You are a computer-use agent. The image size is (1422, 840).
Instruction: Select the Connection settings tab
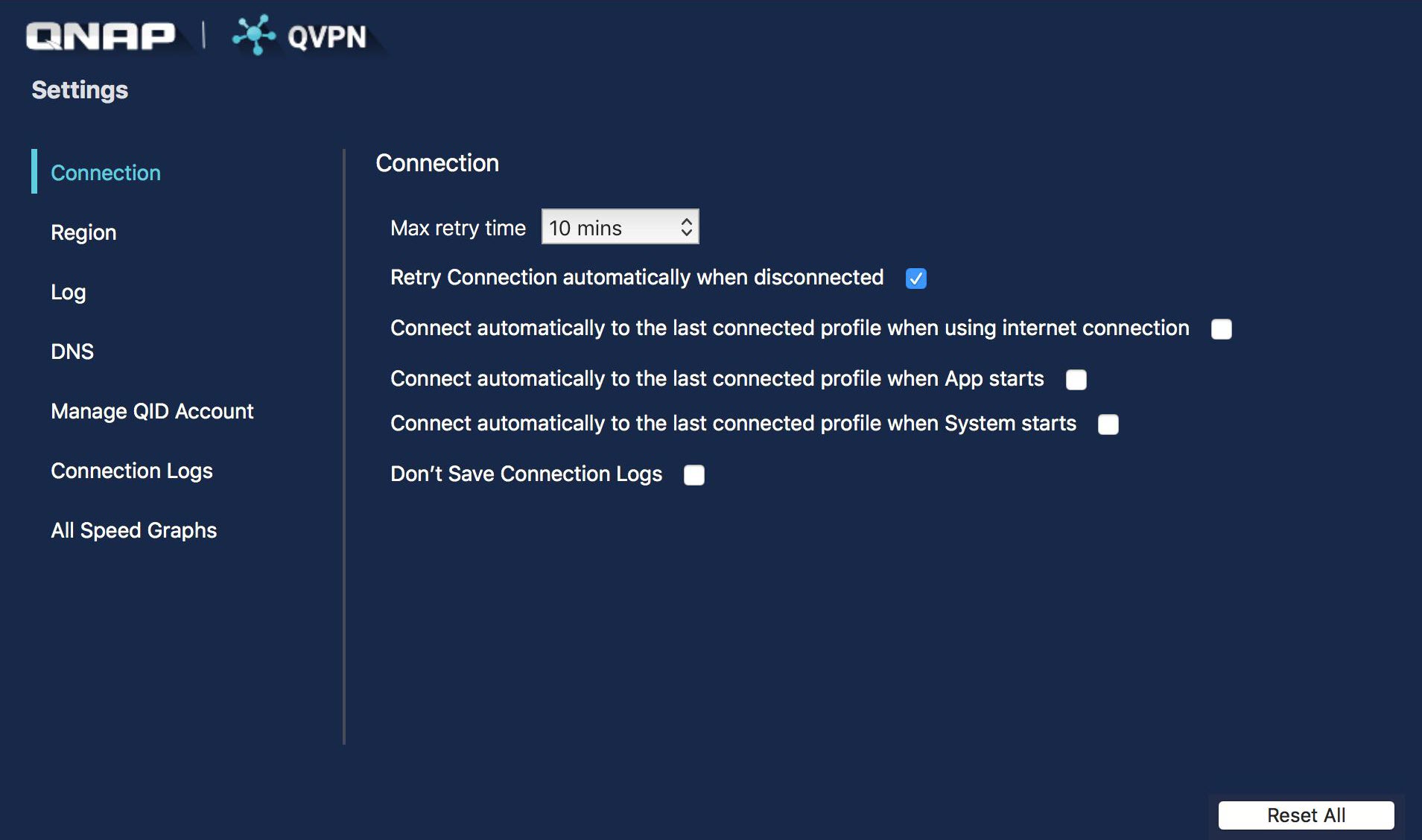106,173
